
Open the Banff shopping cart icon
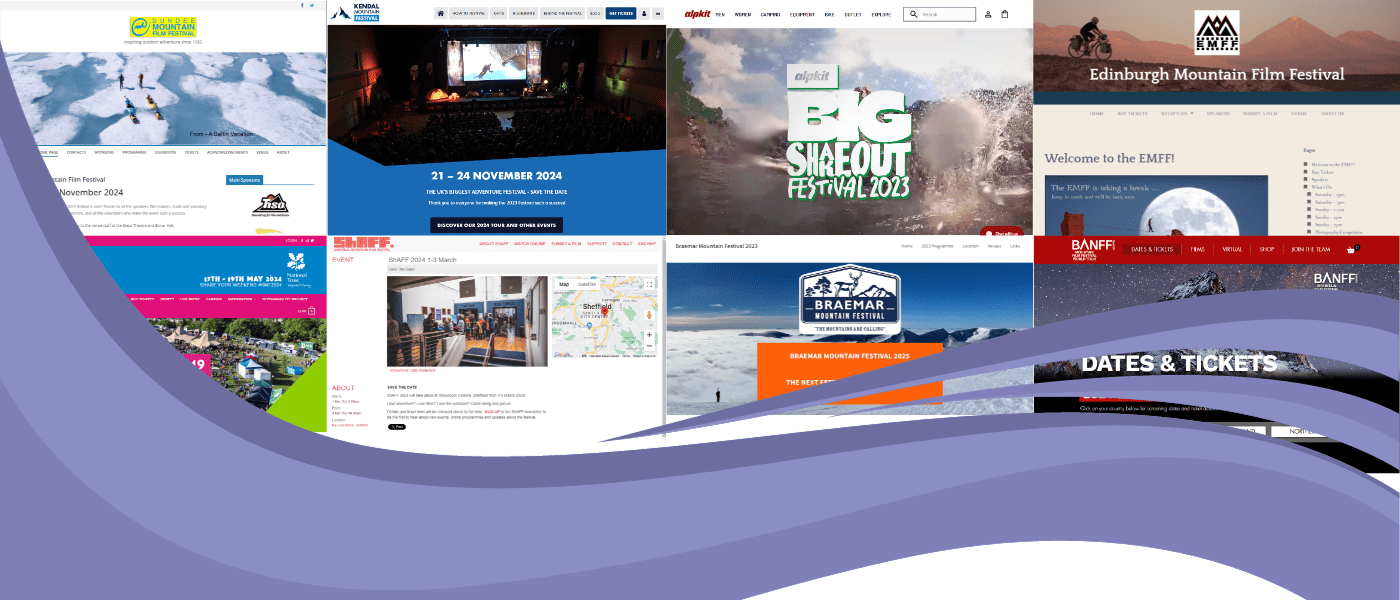[x=1351, y=248]
